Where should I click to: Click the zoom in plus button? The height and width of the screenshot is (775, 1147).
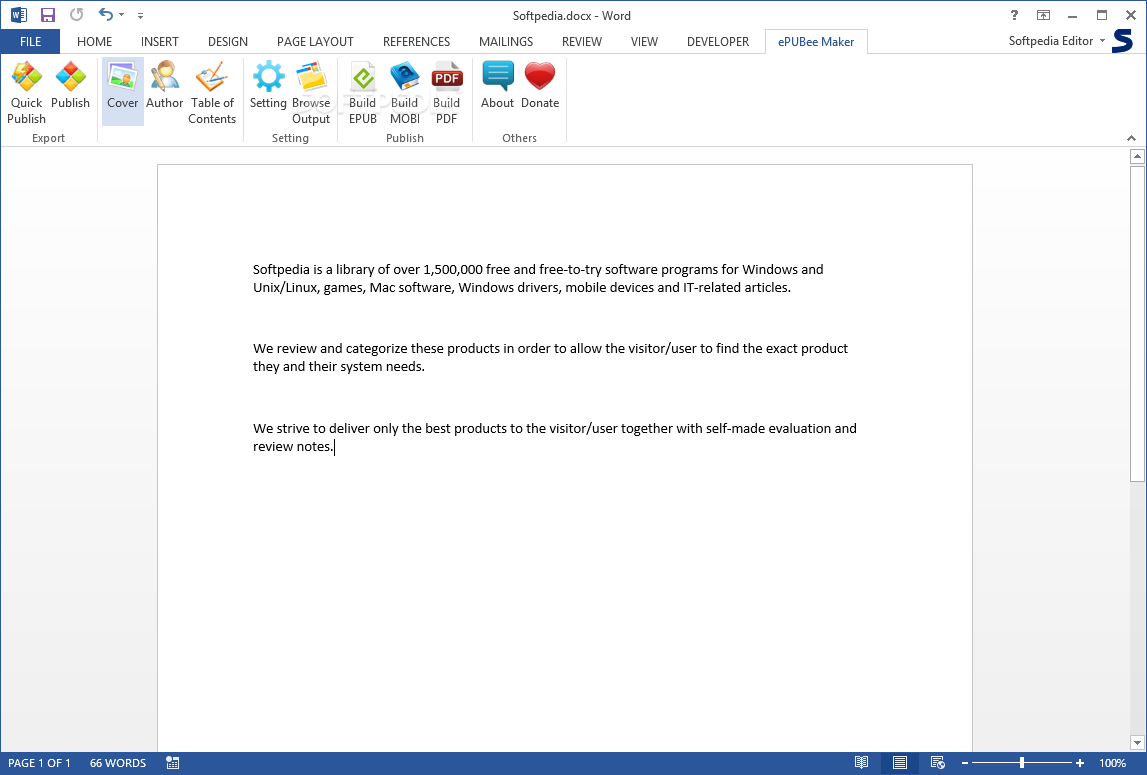coord(1080,763)
